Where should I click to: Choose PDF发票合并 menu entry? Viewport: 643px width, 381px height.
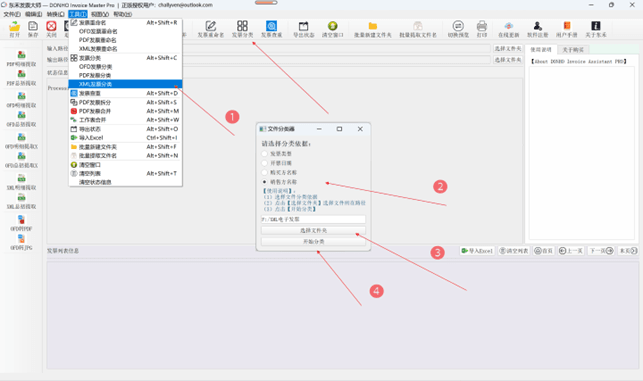click(125, 111)
